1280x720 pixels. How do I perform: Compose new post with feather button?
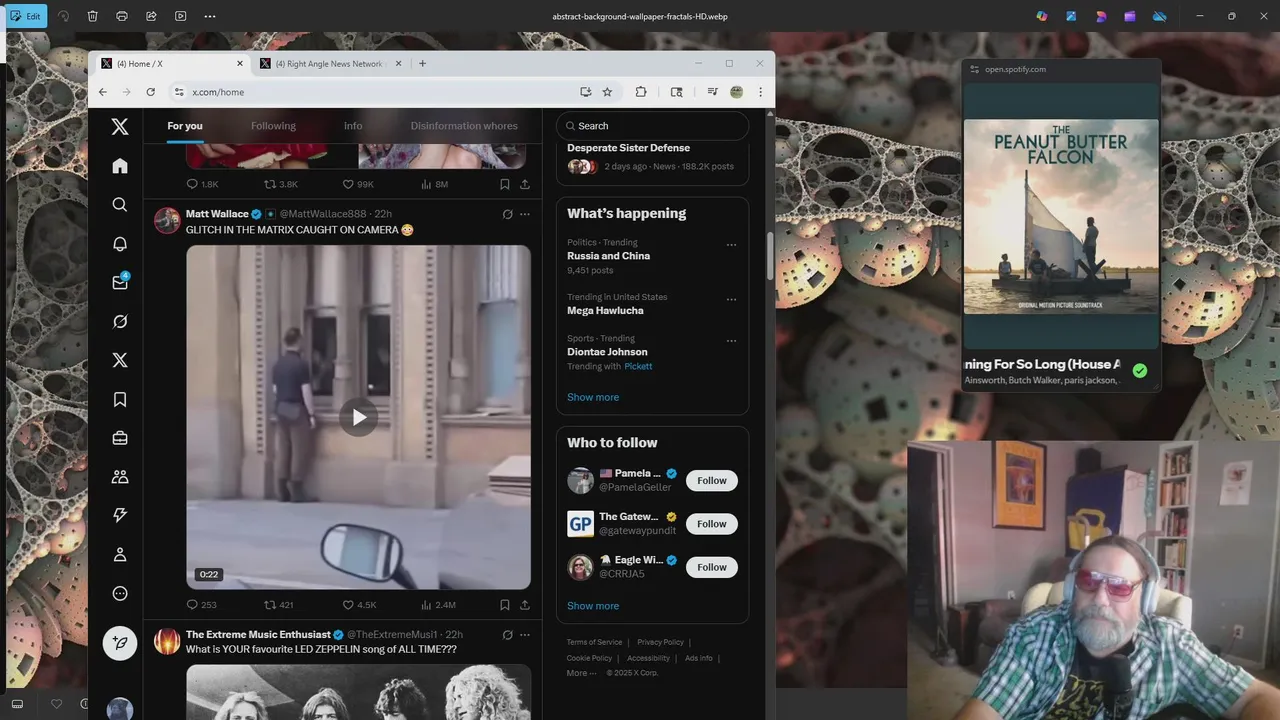120,643
